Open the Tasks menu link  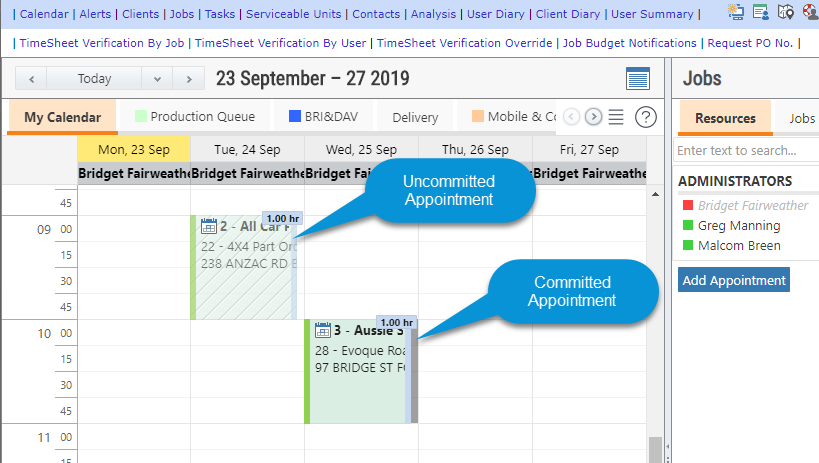(220, 14)
